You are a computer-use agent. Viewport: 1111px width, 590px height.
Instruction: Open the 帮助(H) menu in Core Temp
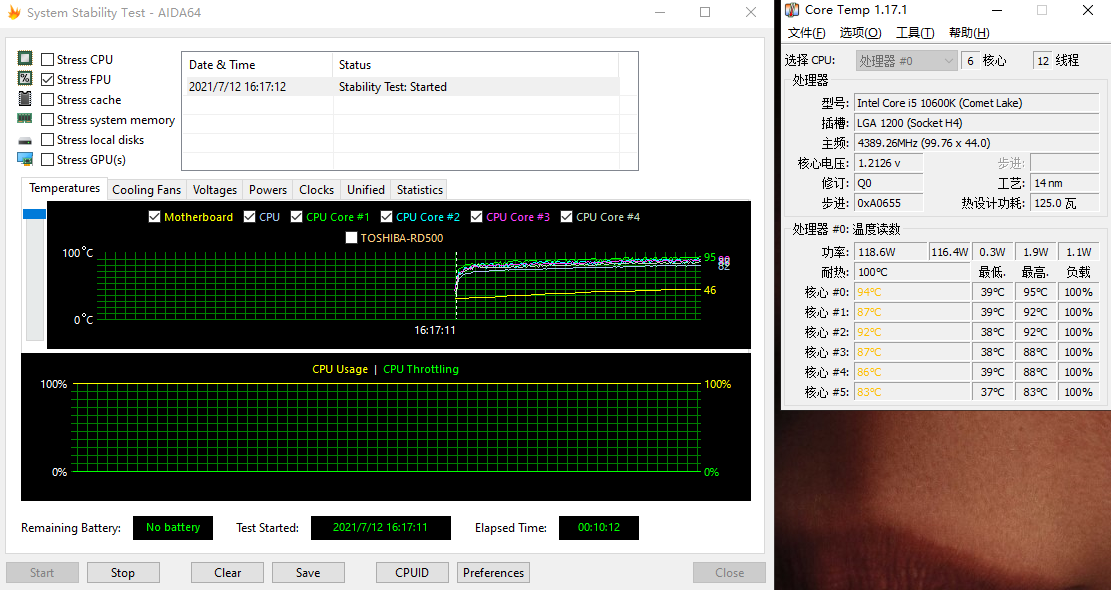969,33
